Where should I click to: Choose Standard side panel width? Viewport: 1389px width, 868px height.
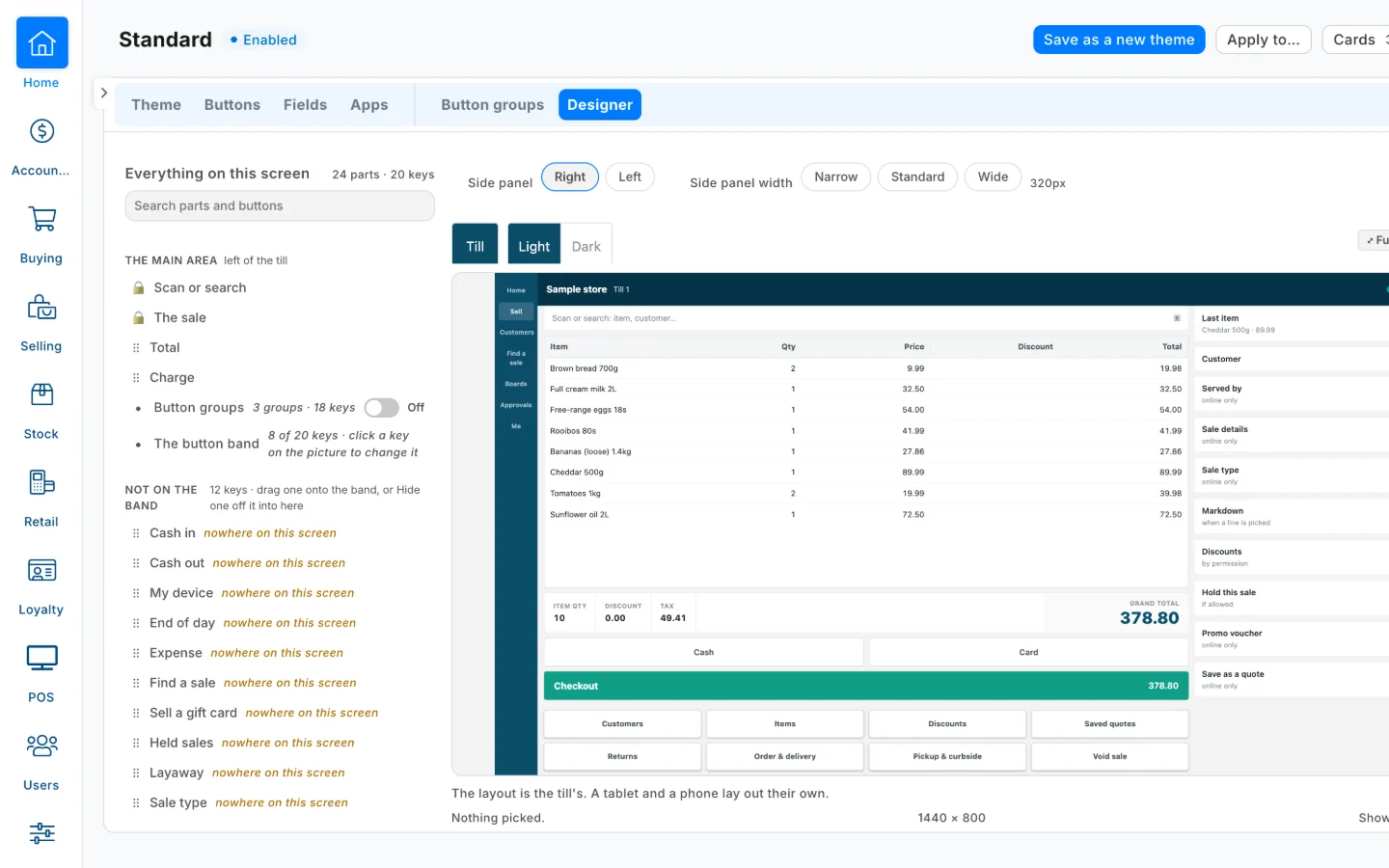click(918, 177)
